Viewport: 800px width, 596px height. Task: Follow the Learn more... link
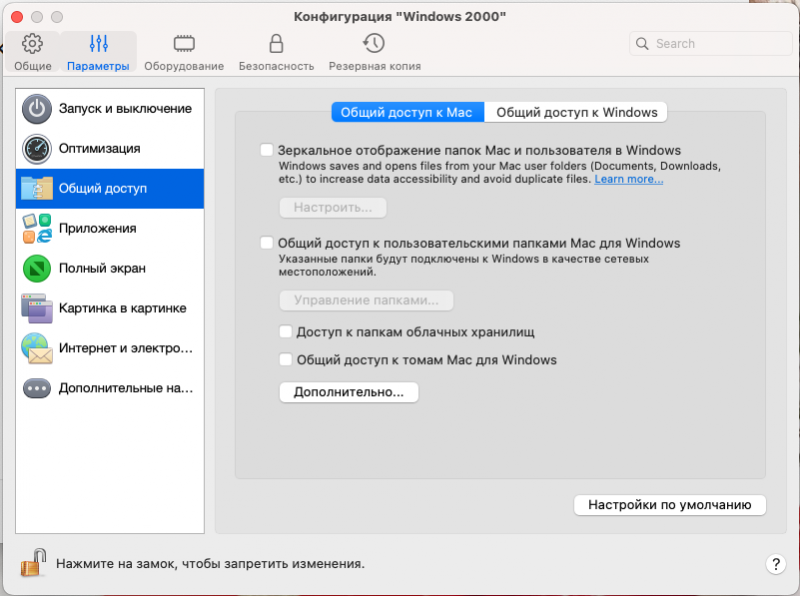click(x=629, y=179)
